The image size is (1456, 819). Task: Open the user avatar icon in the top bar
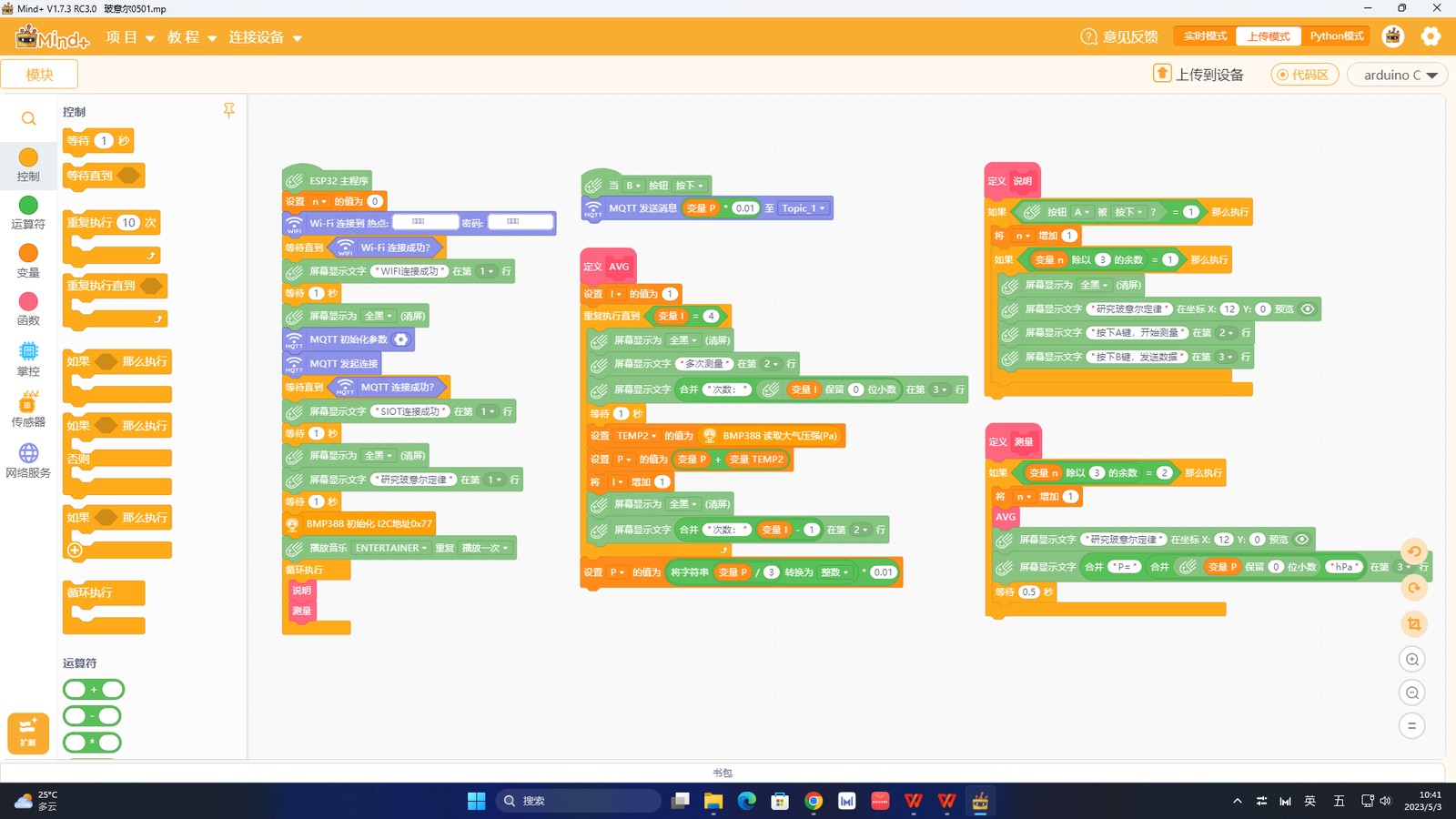pos(1392,36)
